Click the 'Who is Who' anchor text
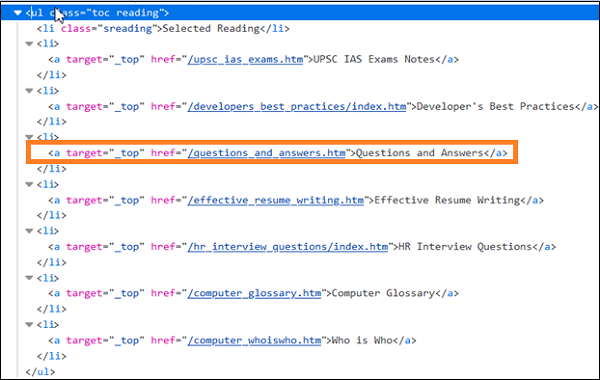Viewport: 600px width, 380px height. 362,341
